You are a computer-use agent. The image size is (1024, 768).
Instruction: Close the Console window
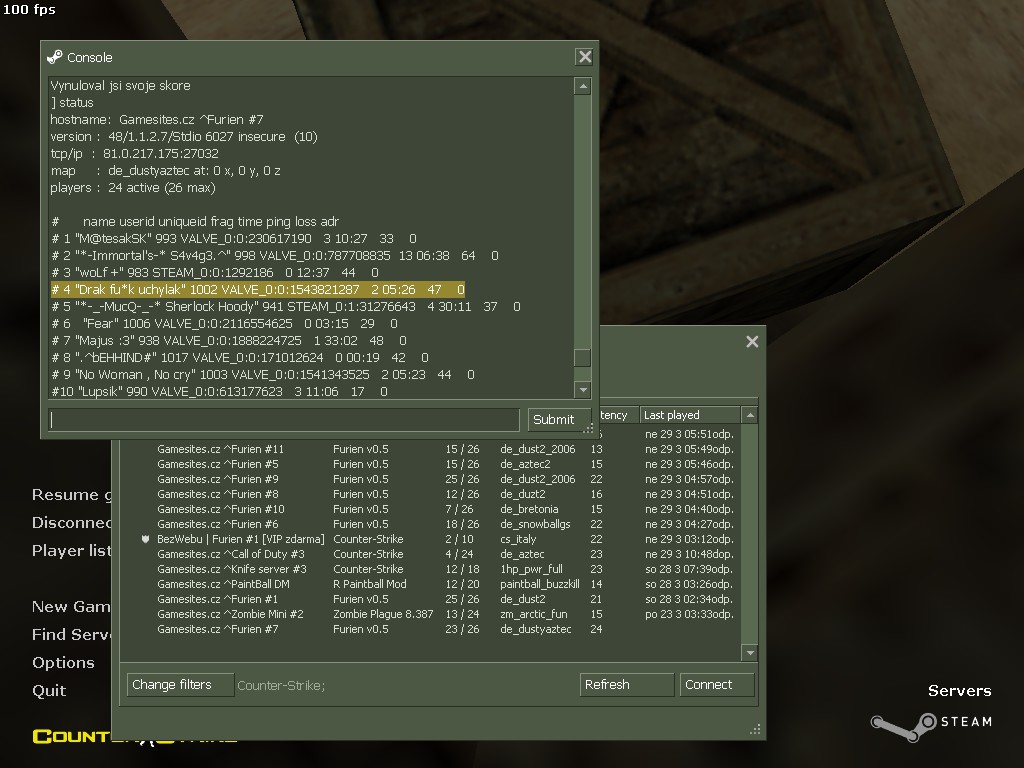click(x=585, y=57)
